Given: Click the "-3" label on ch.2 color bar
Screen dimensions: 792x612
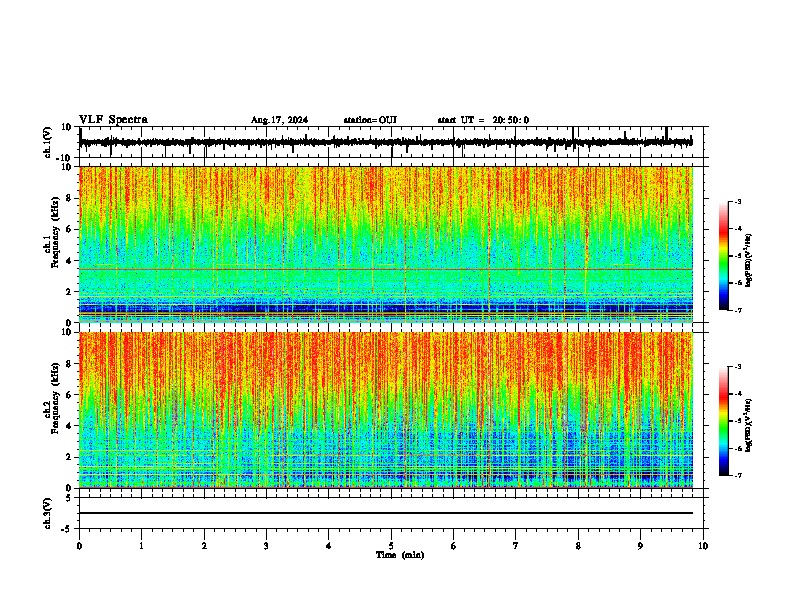Looking at the screenshot, I should pos(738,367).
